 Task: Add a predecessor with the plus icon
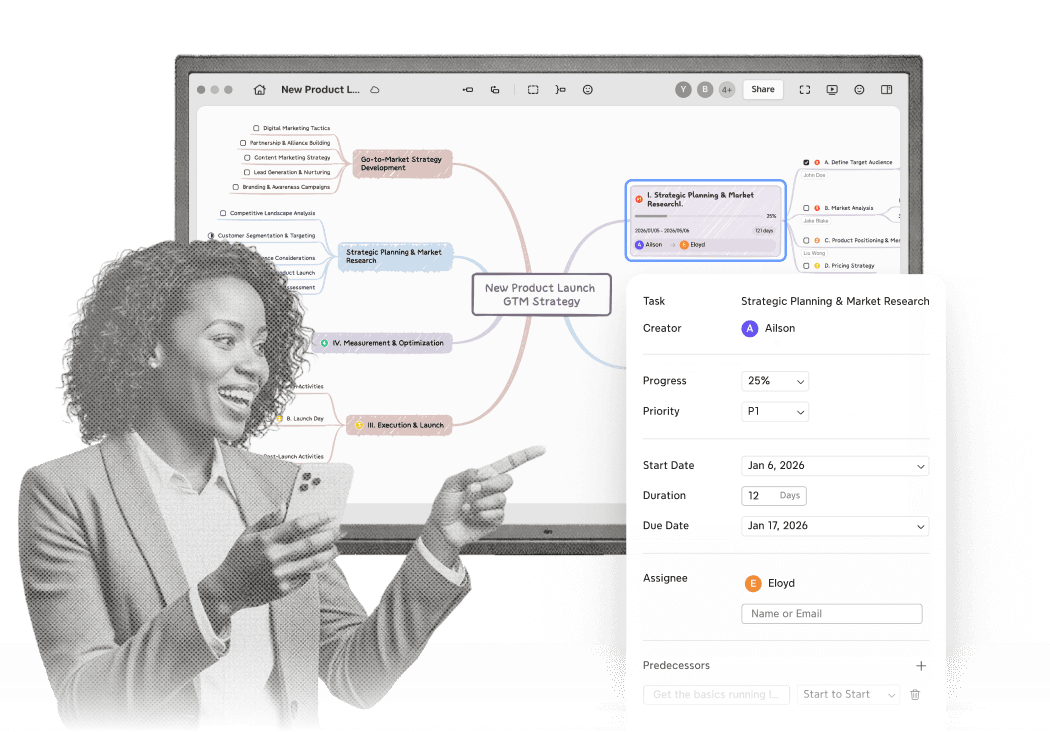click(x=921, y=666)
